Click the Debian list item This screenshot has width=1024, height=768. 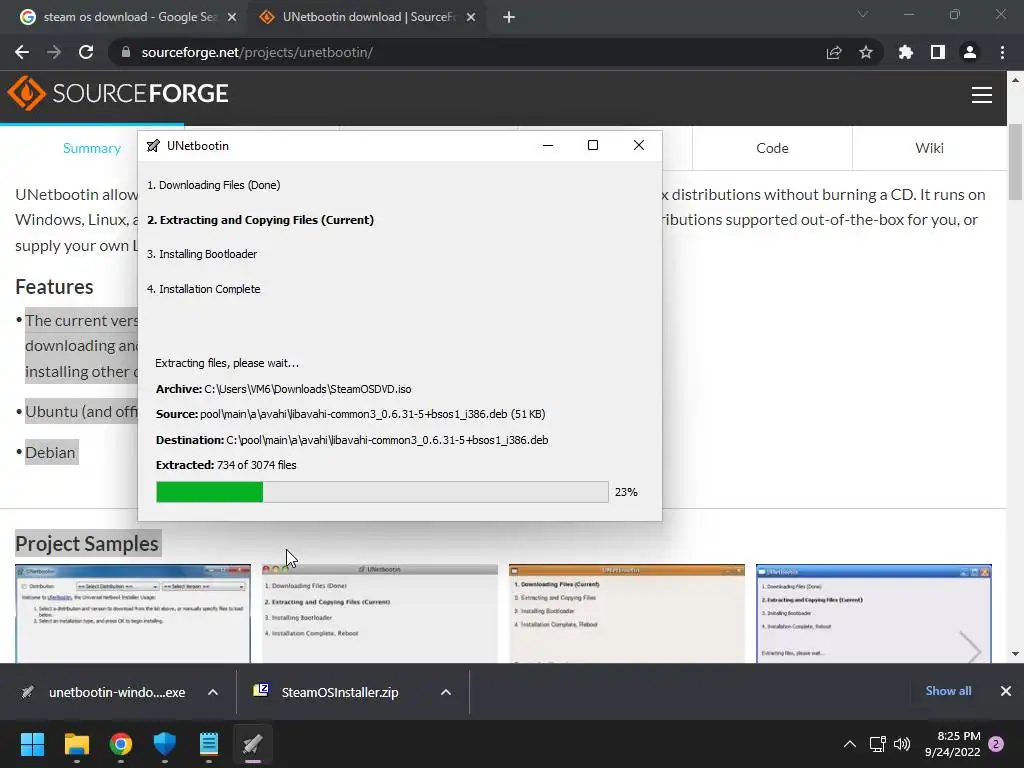click(x=50, y=453)
